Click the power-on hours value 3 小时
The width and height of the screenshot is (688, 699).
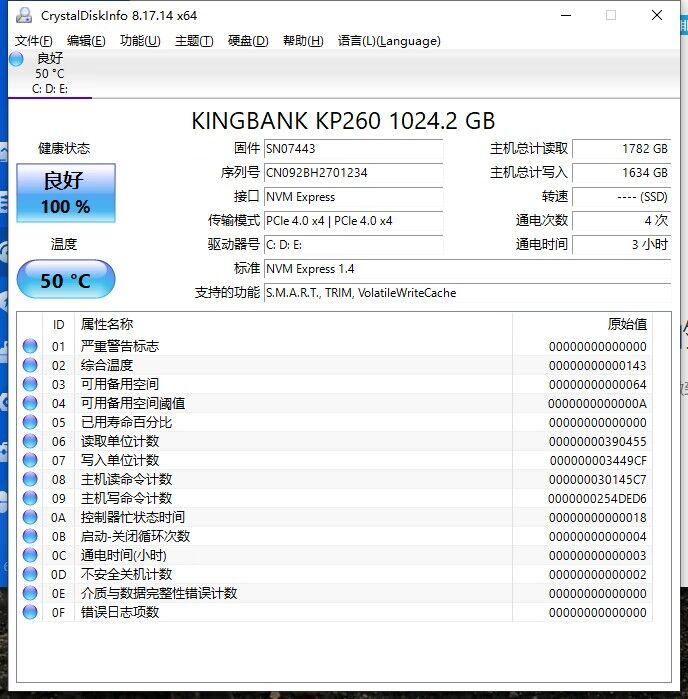tap(622, 245)
